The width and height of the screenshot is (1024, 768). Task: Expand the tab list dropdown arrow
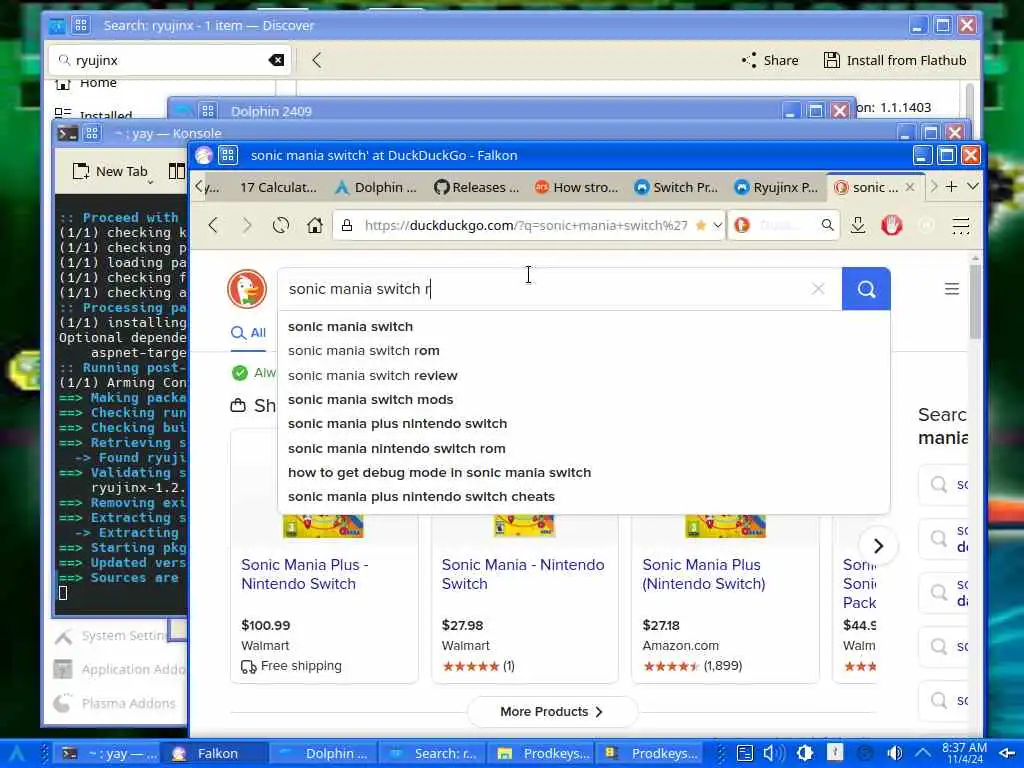click(x=972, y=187)
